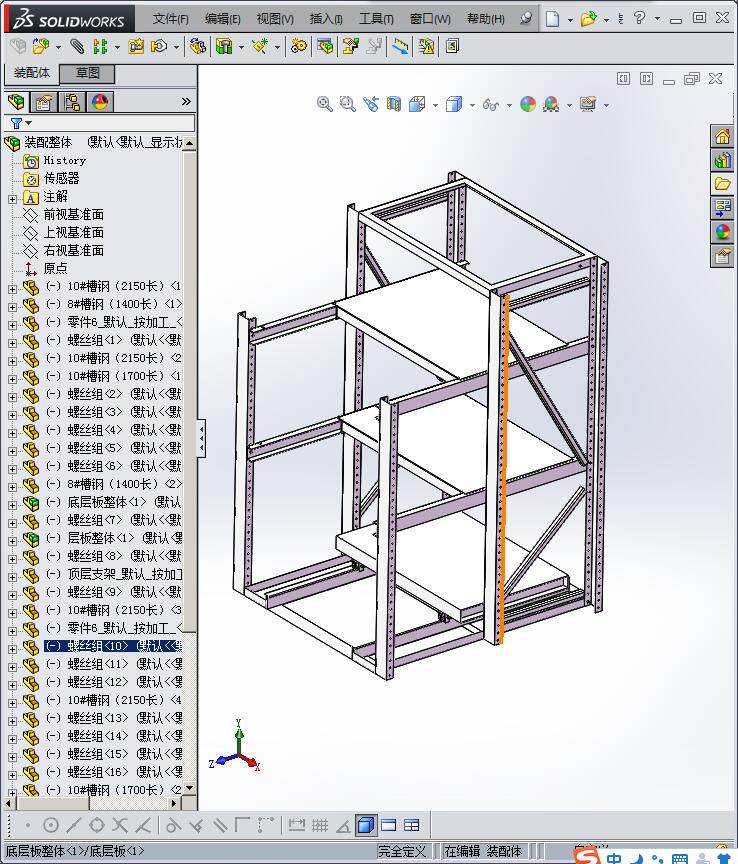The width and height of the screenshot is (738, 864).
Task: Switch to the DisplayManager tab icon
Action: (100, 102)
